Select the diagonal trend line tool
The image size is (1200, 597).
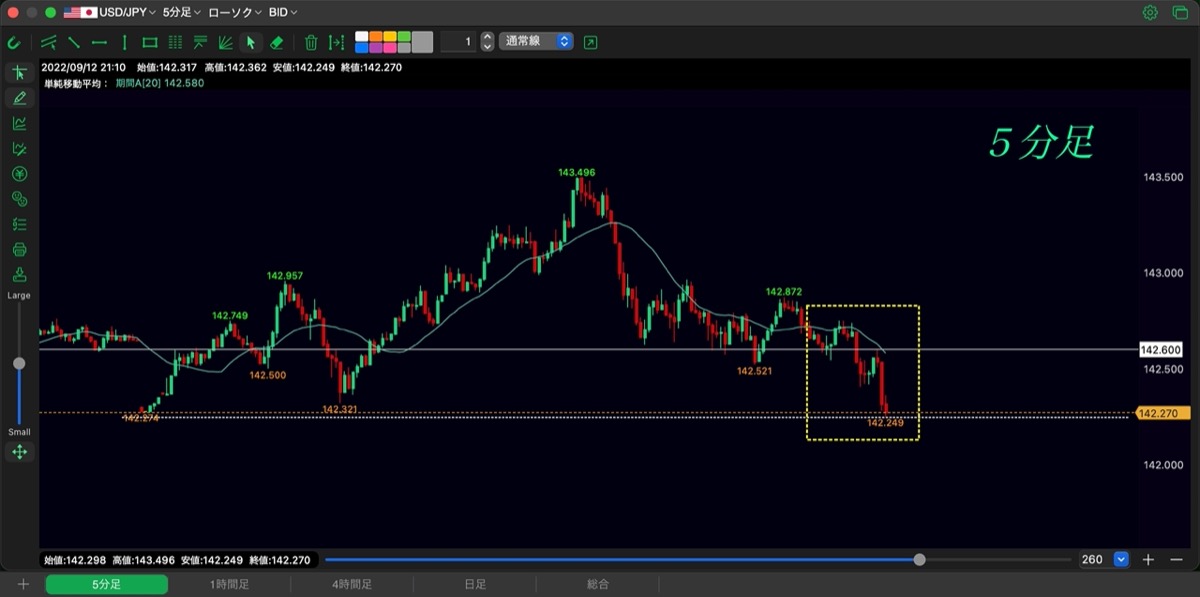(x=74, y=42)
